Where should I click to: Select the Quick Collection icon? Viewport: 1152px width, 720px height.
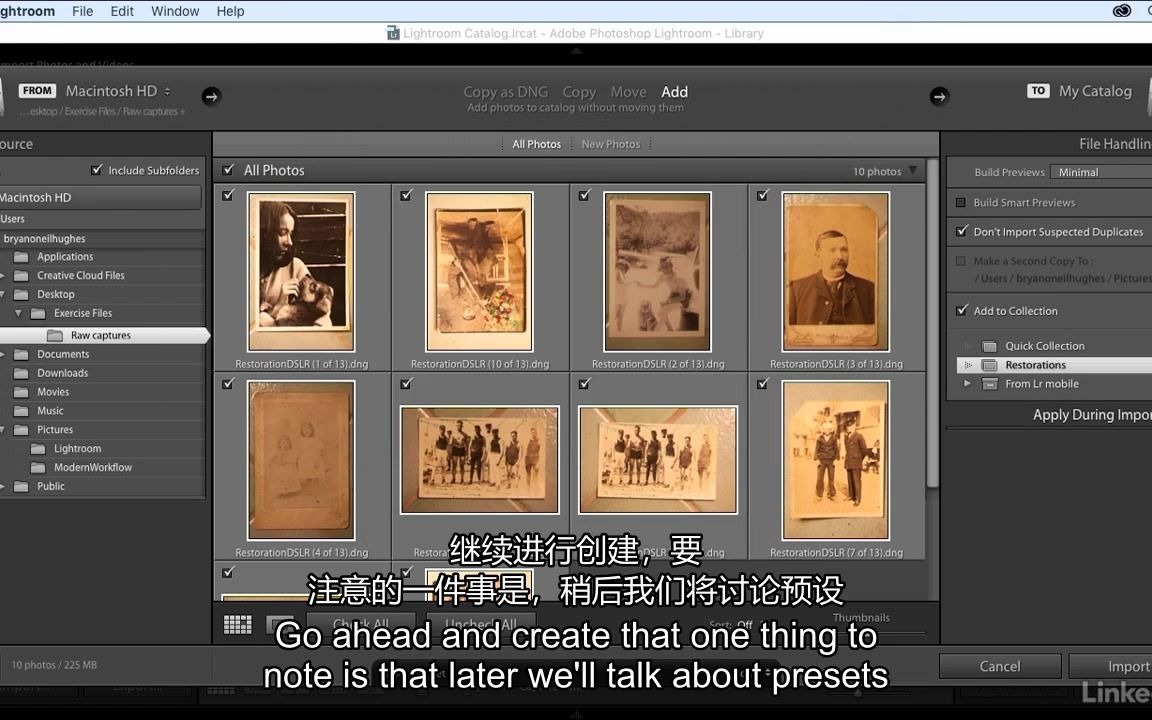click(x=991, y=345)
